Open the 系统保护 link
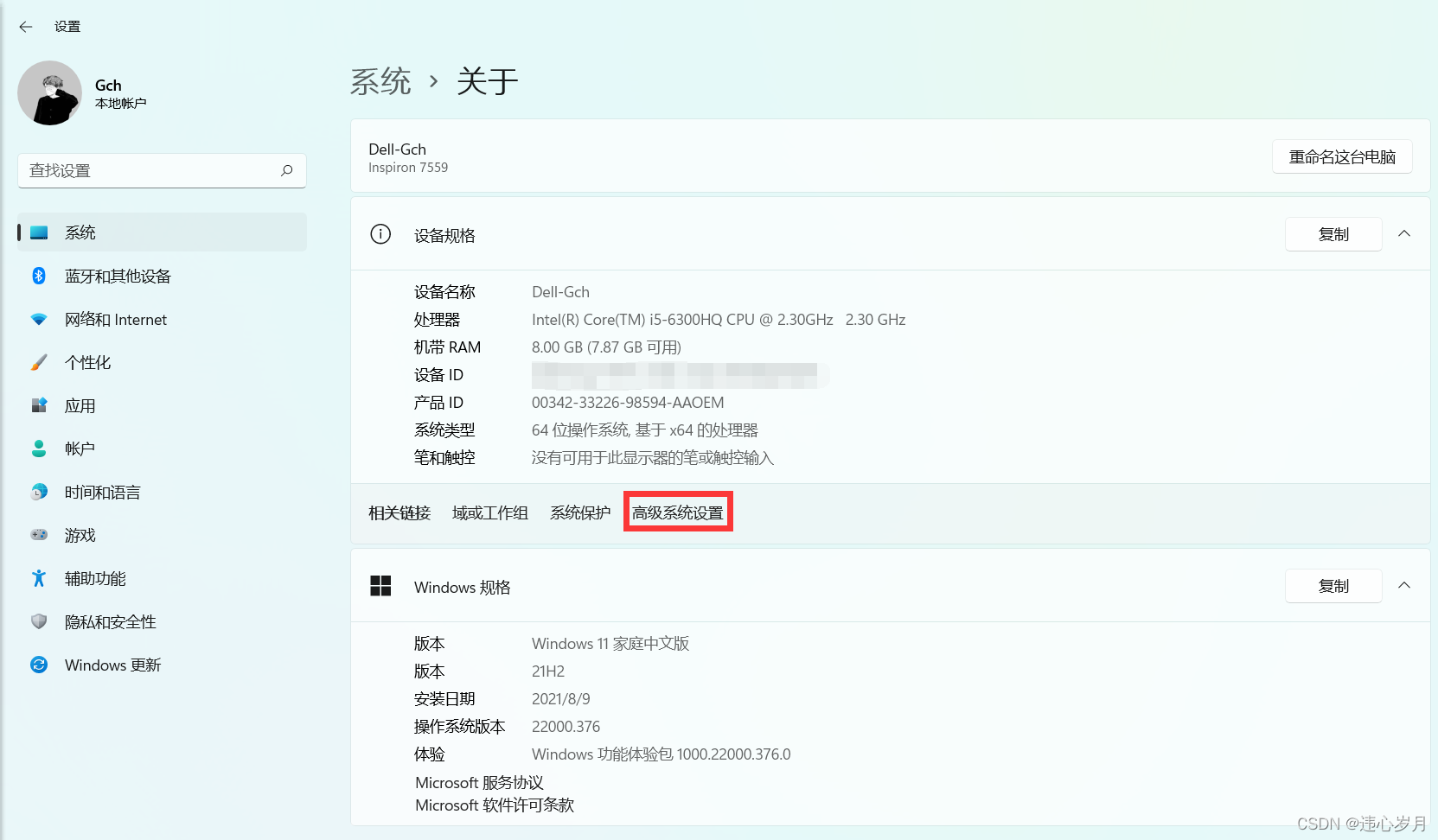The width and height of the screenshot is (1438, 840). (580, 513)
